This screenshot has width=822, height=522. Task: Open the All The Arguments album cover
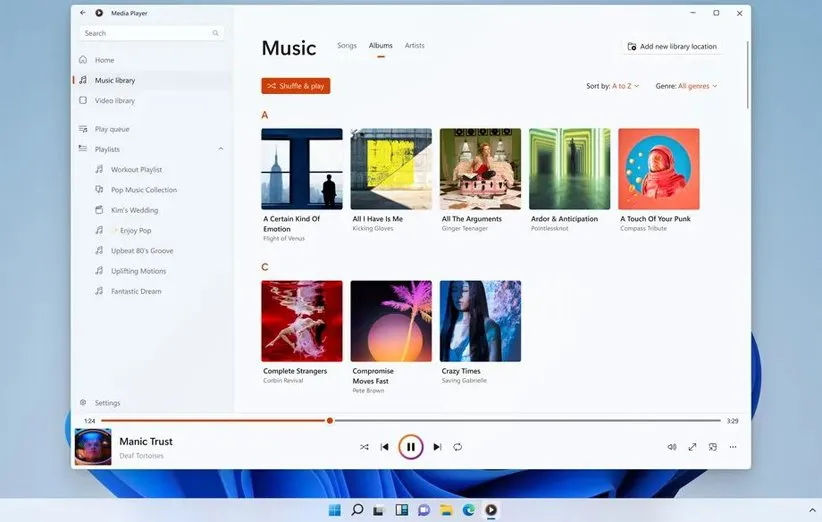tap(480, 169)
